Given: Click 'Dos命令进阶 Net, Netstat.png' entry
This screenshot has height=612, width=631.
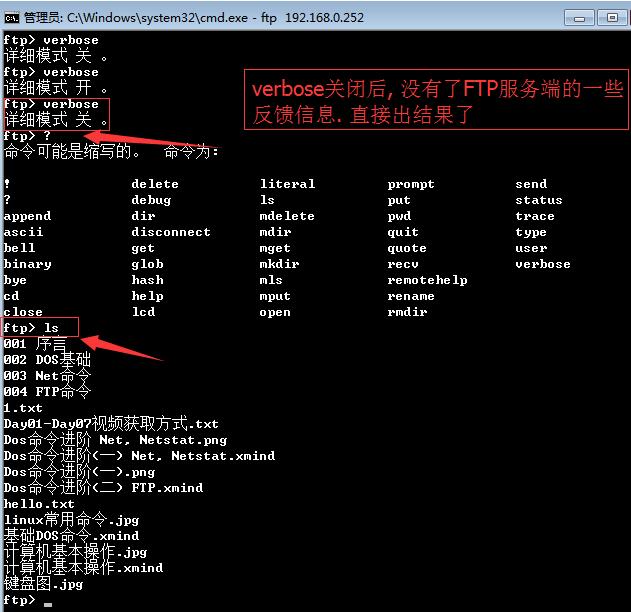Looking at the screenshot, I should [115, 440].
